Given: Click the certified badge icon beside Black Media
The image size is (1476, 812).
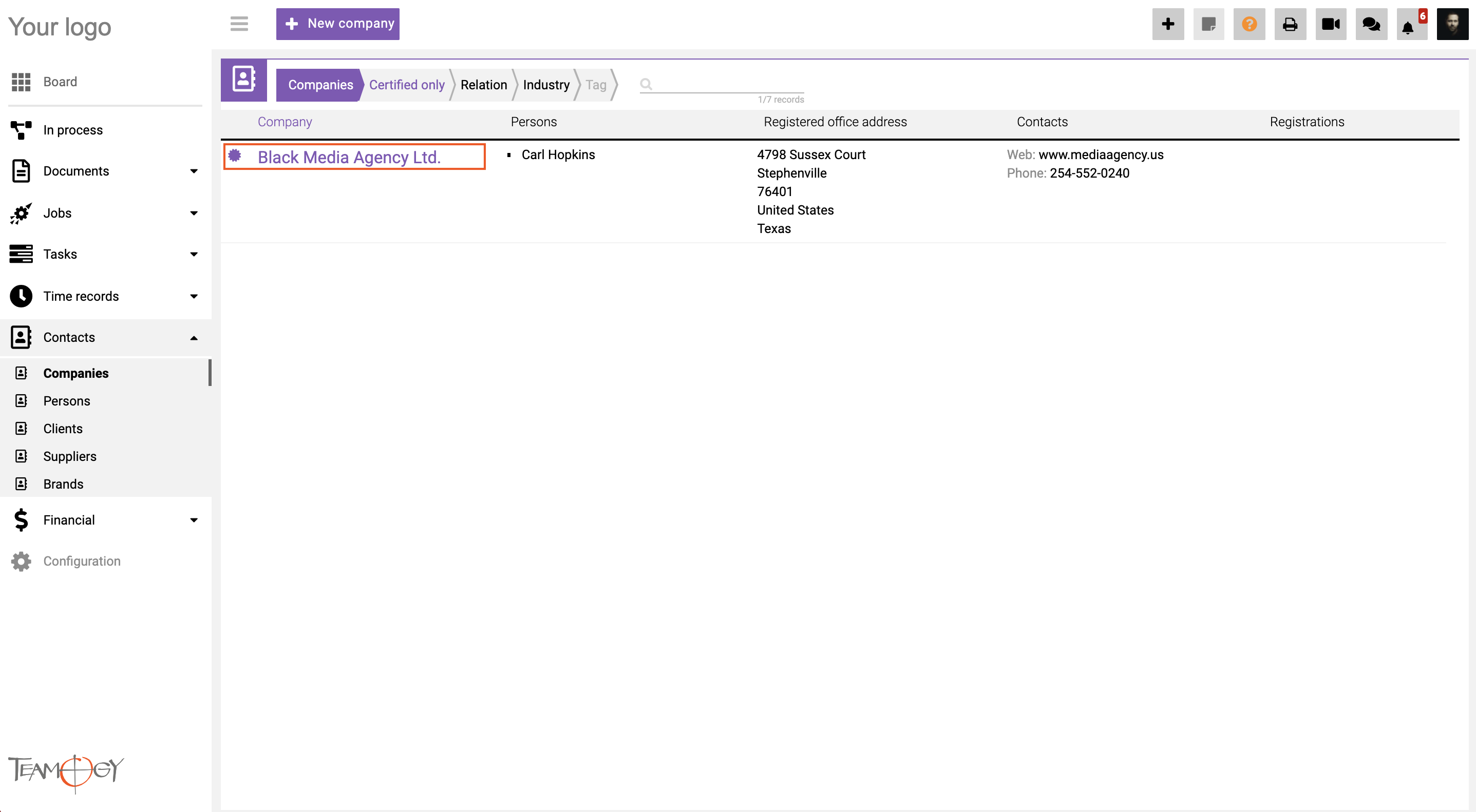Looking at the screenshot, I should tap(234, 155).
